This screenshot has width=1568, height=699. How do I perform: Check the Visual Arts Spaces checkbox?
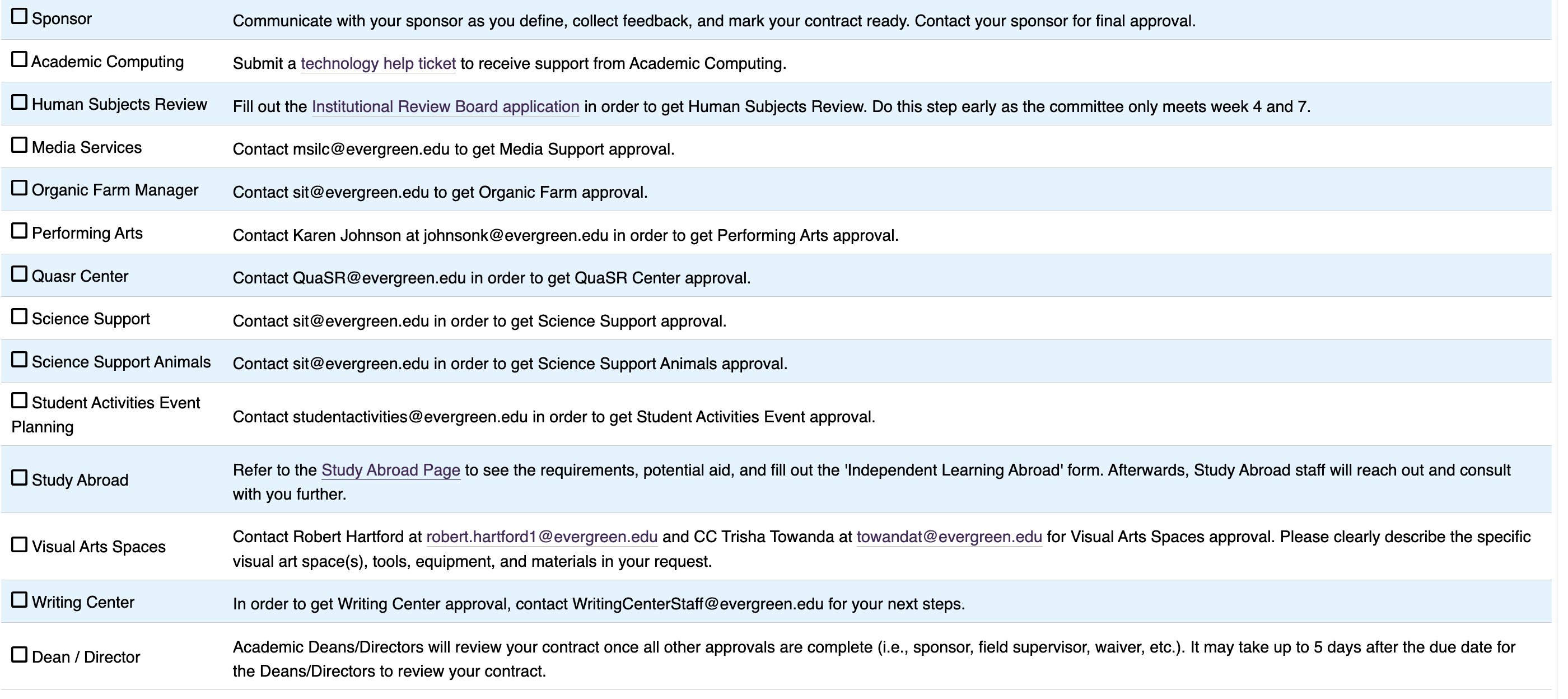[20, 545]
